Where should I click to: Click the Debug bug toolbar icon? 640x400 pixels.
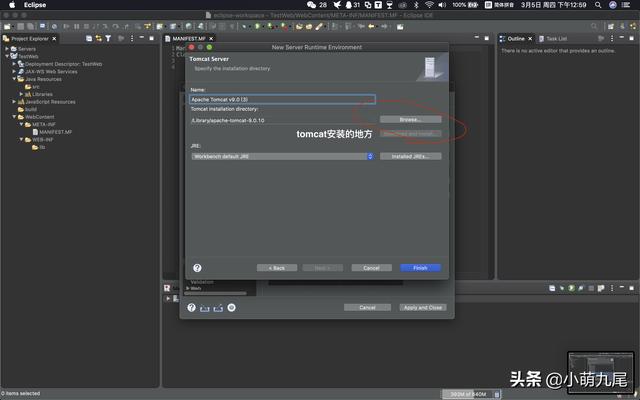(x=244, y=27)
